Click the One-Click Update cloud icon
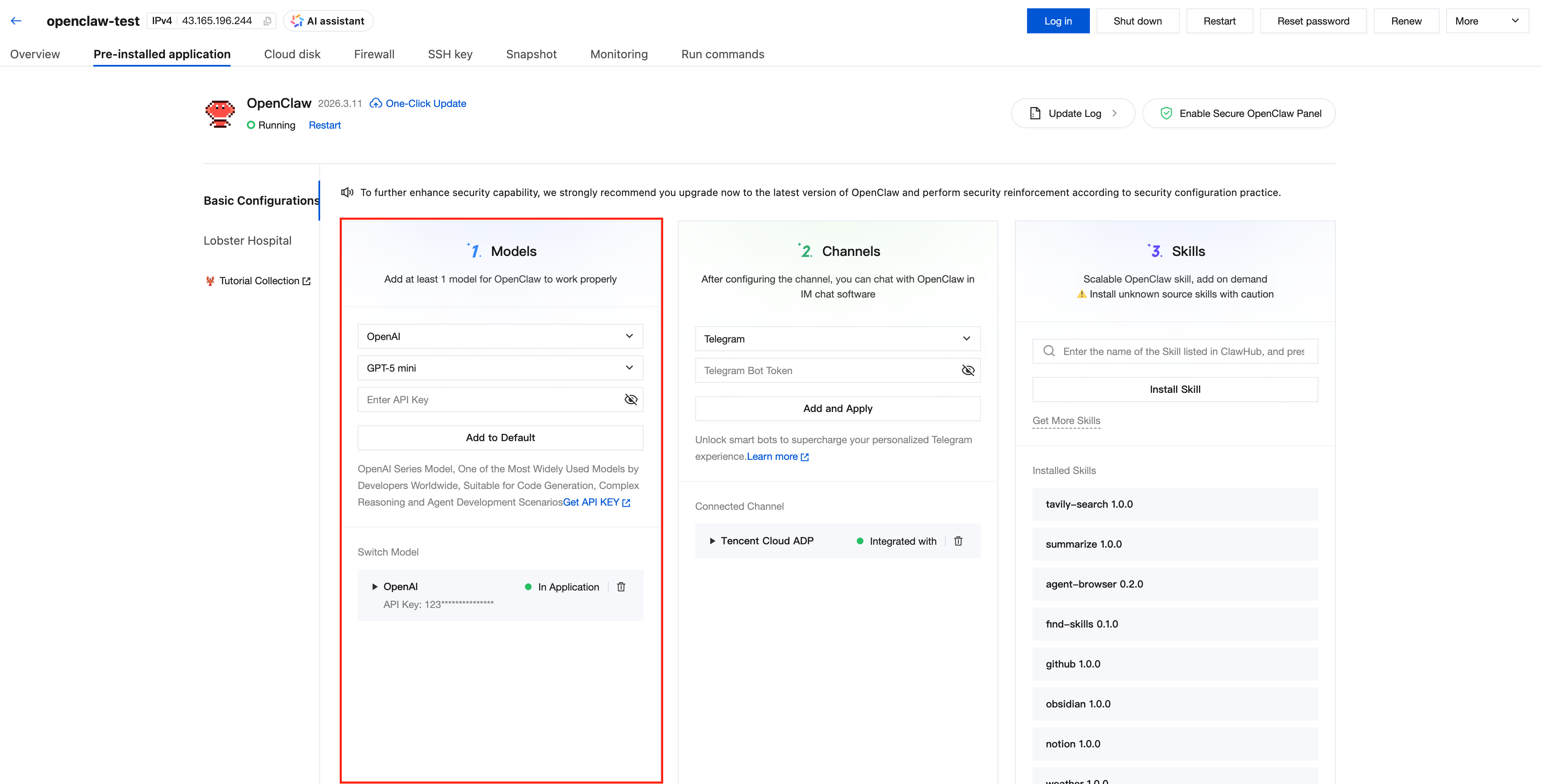Image resolution: width=1542 pixels, height=784 pixels. (376, 104)
